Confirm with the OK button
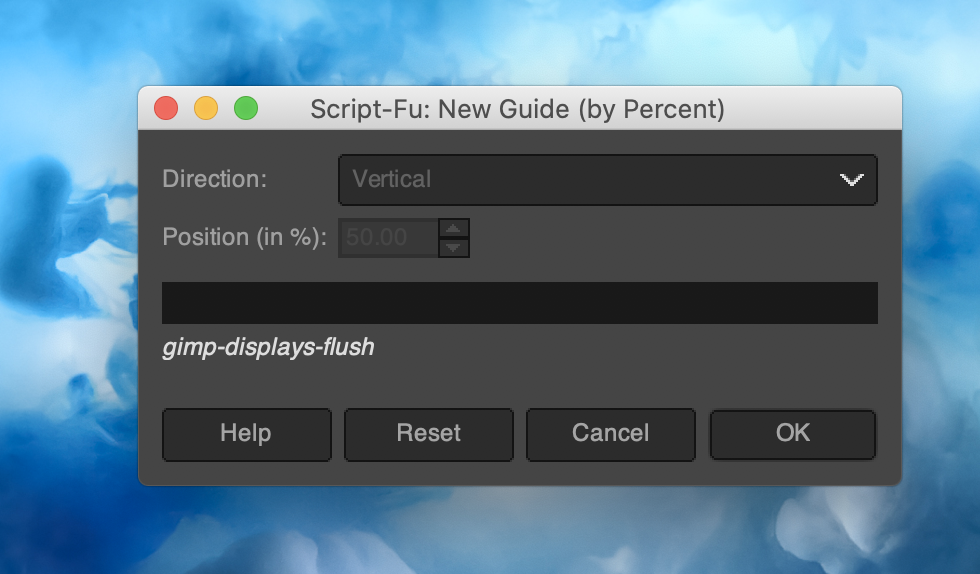The image size is (980, 574). click(792, 434)
